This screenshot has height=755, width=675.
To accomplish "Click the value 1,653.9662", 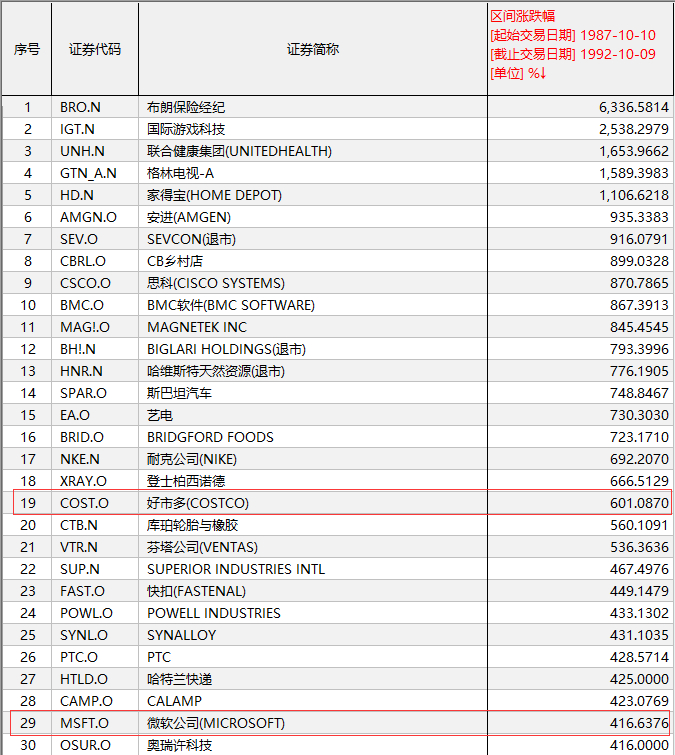I will point(634,151).
